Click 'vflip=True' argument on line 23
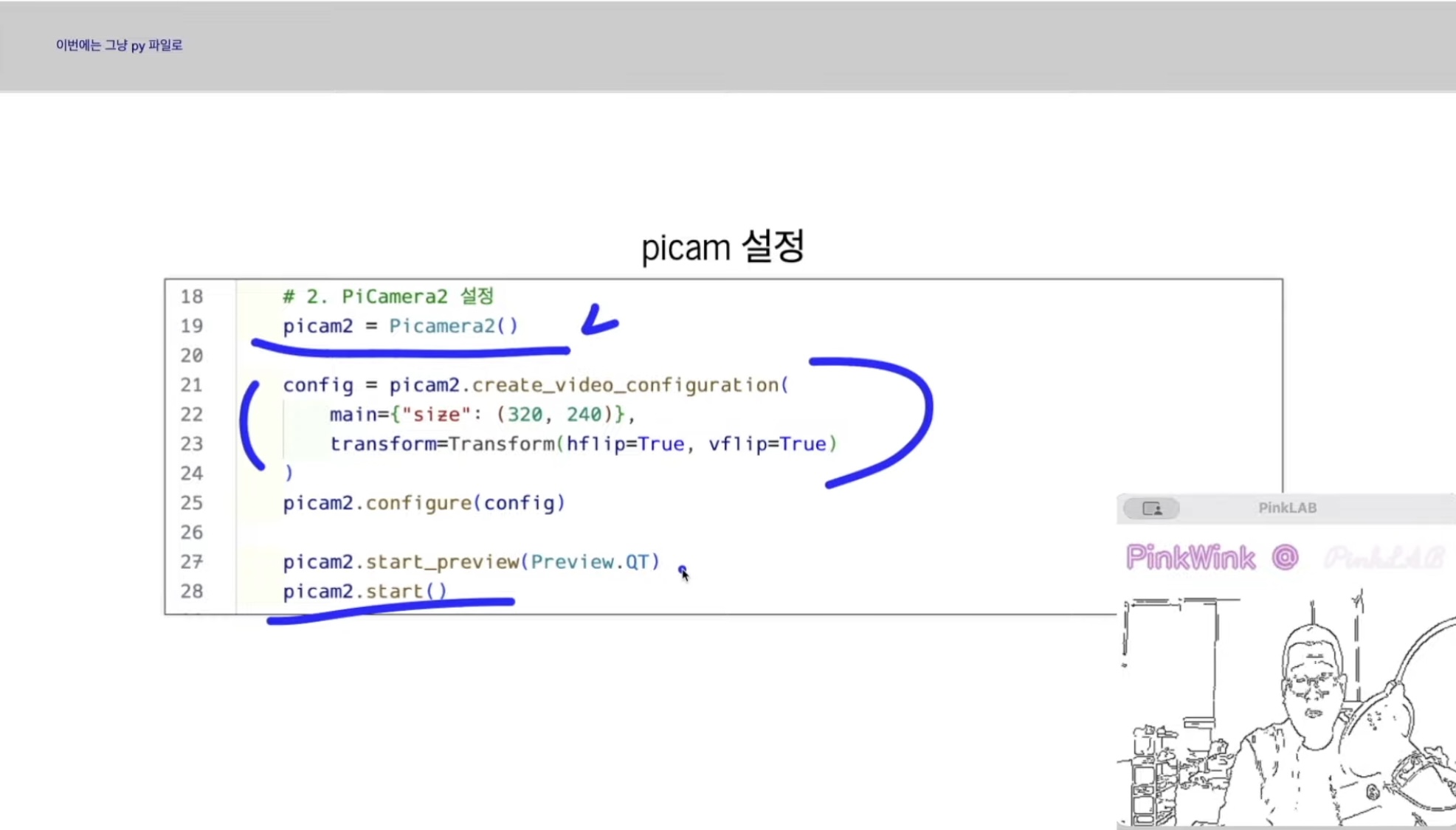 [767, 444]
